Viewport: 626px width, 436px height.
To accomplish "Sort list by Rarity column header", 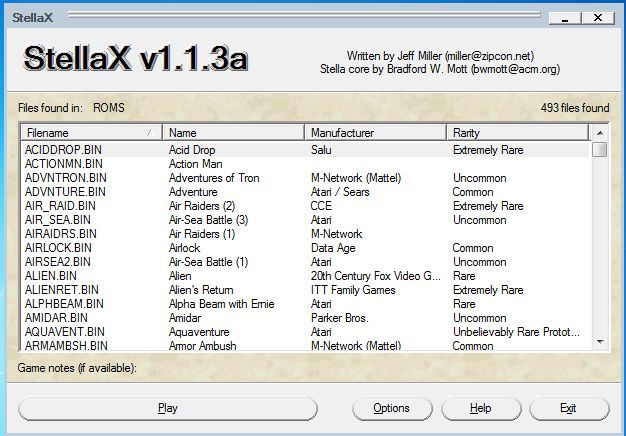I will [516, 132].
